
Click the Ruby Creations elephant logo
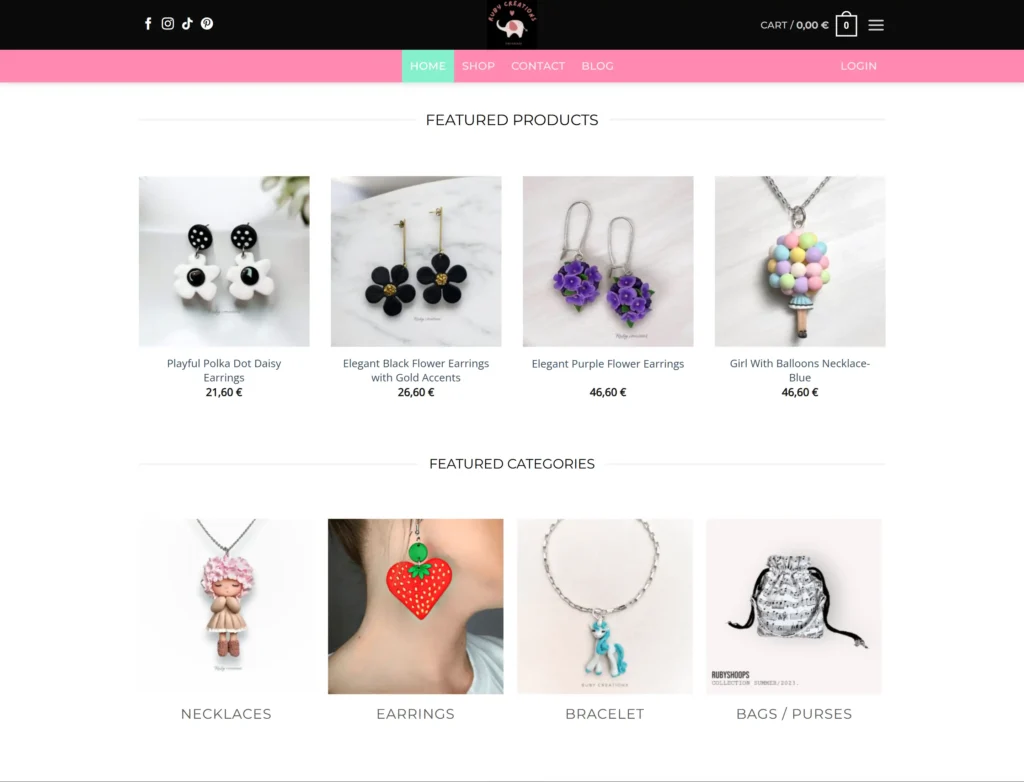[x=512, y=24]
